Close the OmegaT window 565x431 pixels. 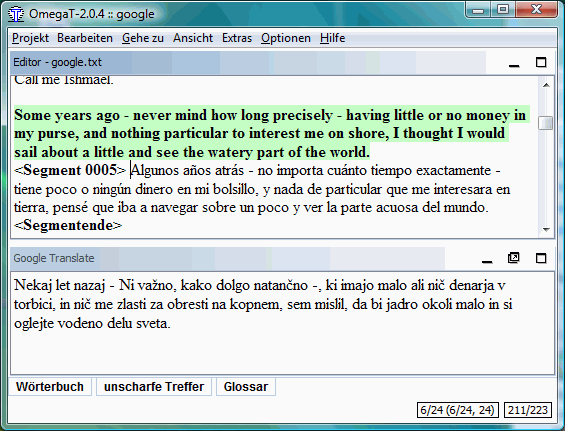coord(537,9)
